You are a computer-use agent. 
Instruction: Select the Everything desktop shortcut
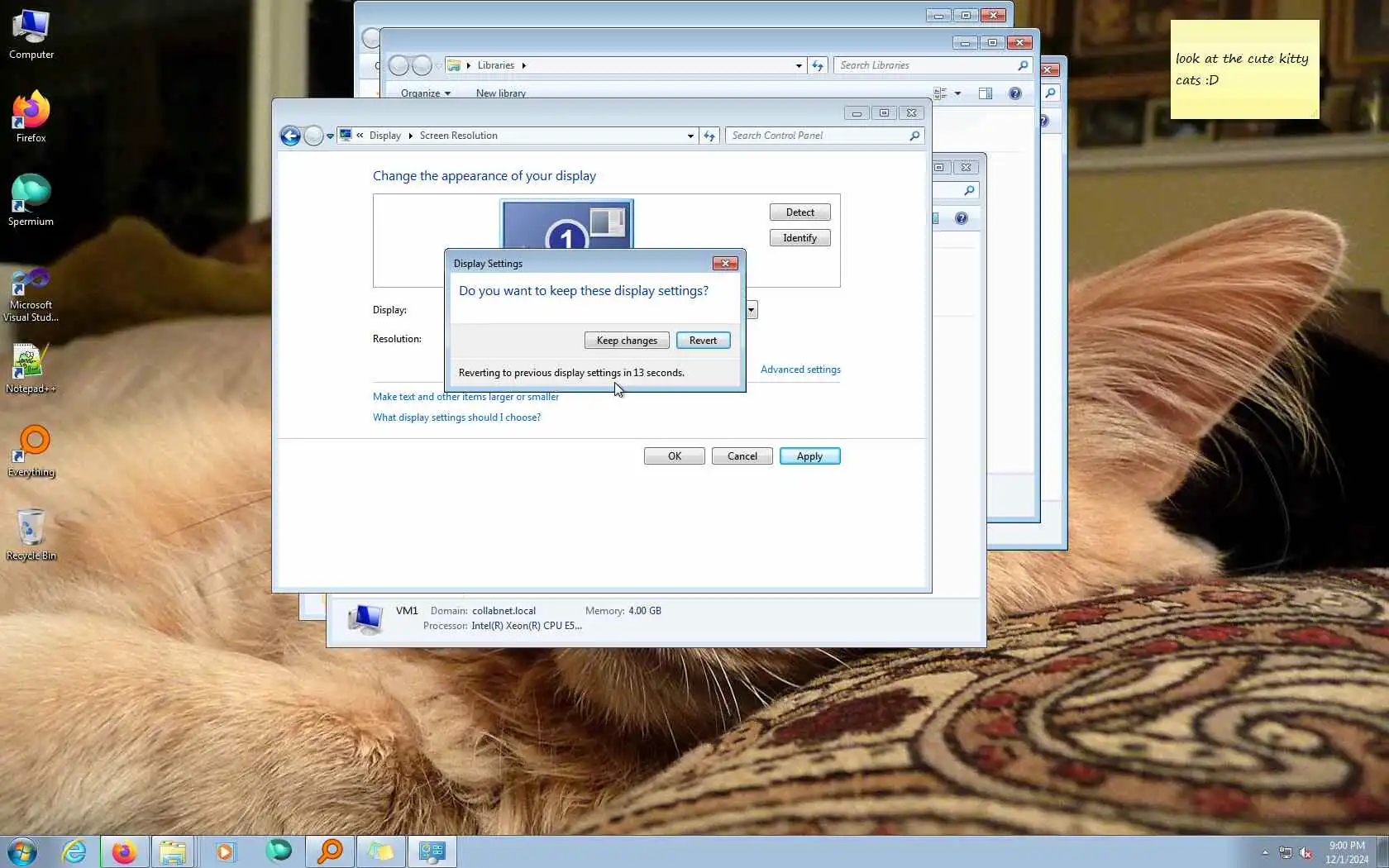click(31, 451)
